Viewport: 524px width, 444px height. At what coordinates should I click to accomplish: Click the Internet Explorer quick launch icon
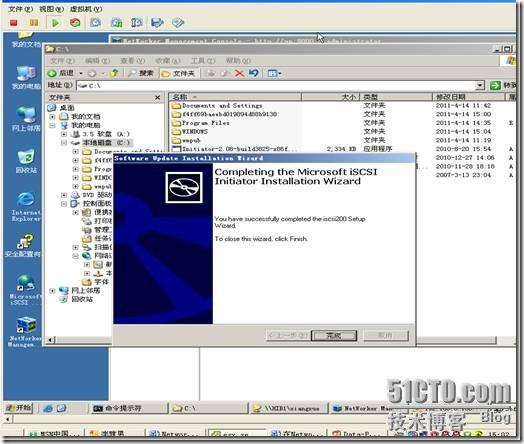(x=48, y=408)
